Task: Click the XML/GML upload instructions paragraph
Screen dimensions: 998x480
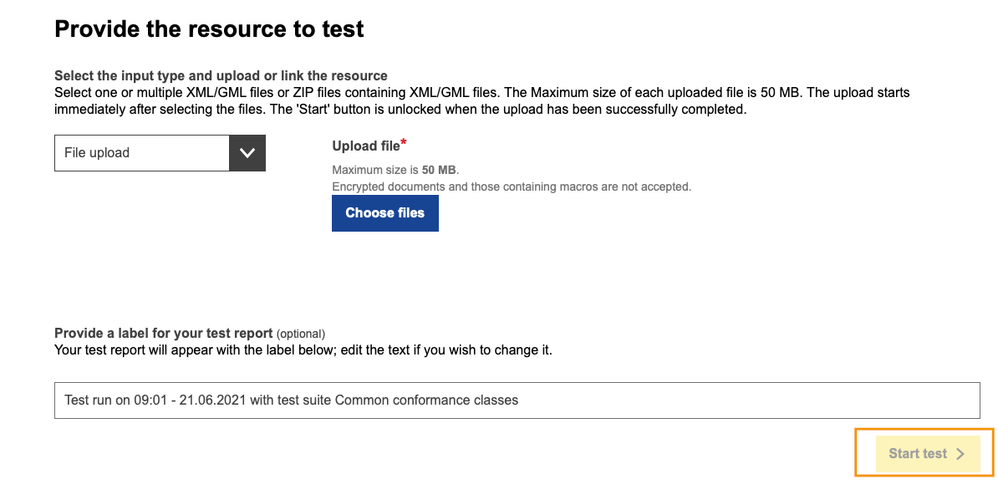Action: [x=480, y=101]
